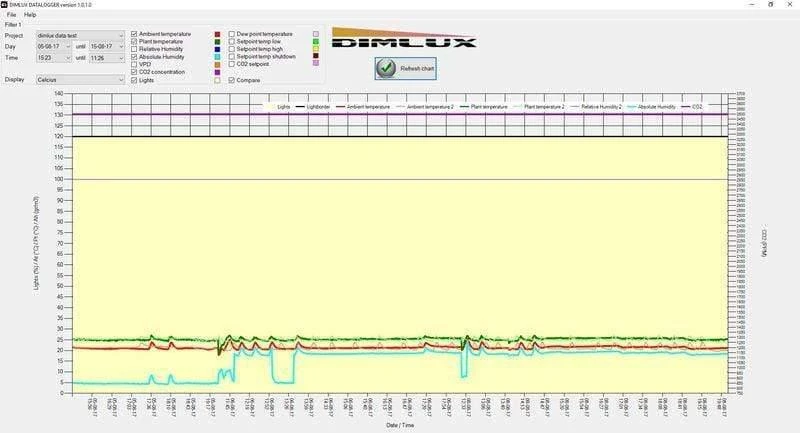Viewport: 800px width, 433px height.
Task: Enable the Relative Humidity checkbox
Action: 135,49
